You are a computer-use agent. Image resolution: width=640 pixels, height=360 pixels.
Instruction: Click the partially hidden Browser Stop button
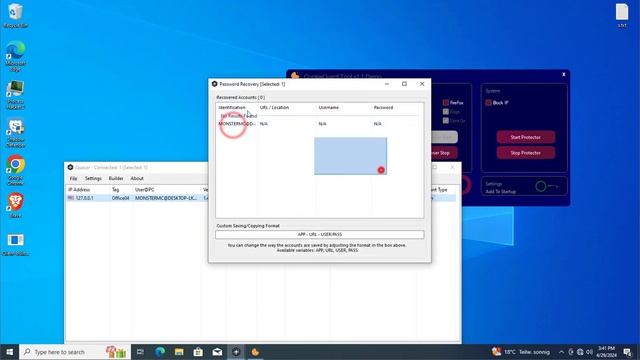444,153
